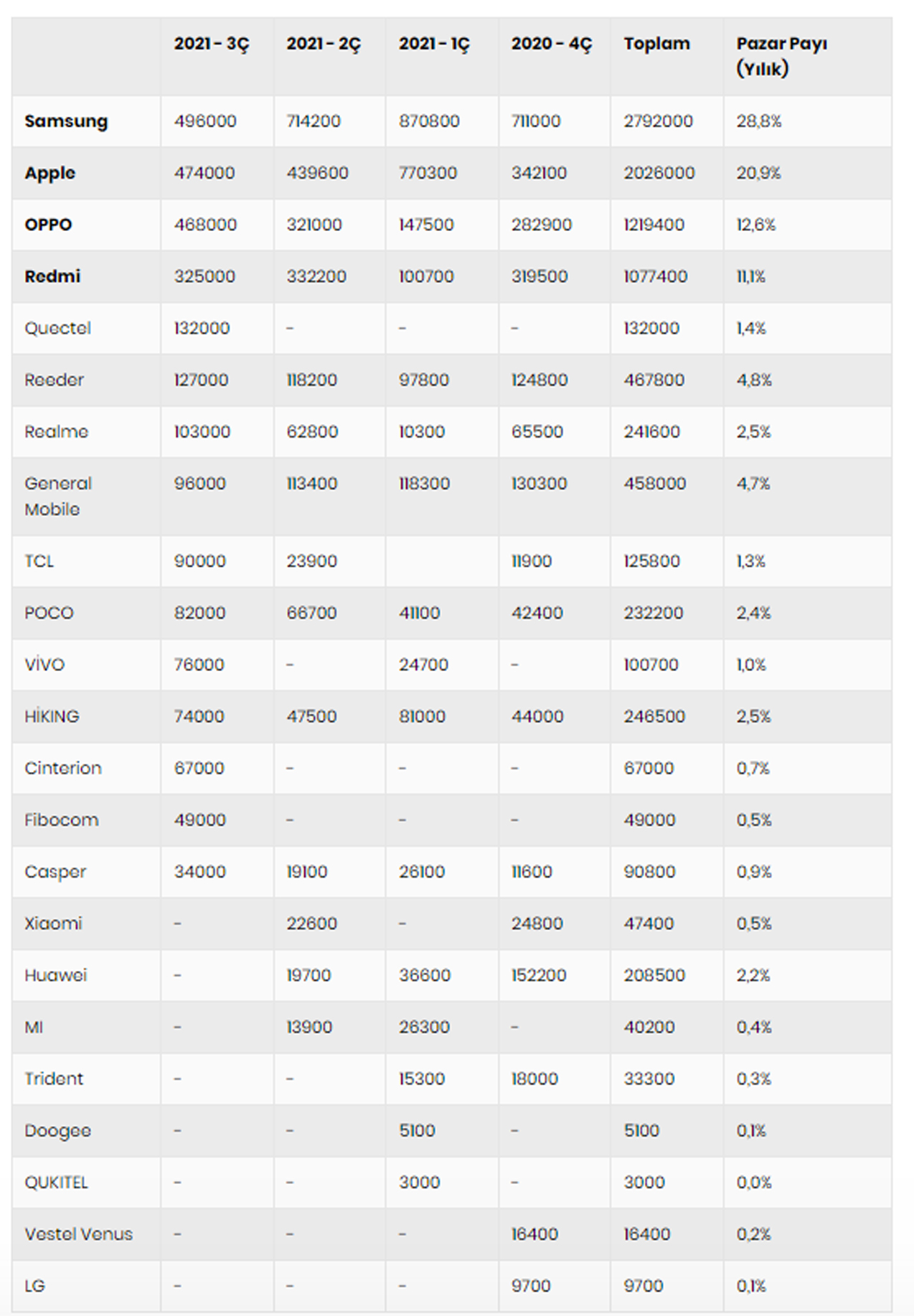Select the Toplam column header
914x1316 pixels.
656,44
